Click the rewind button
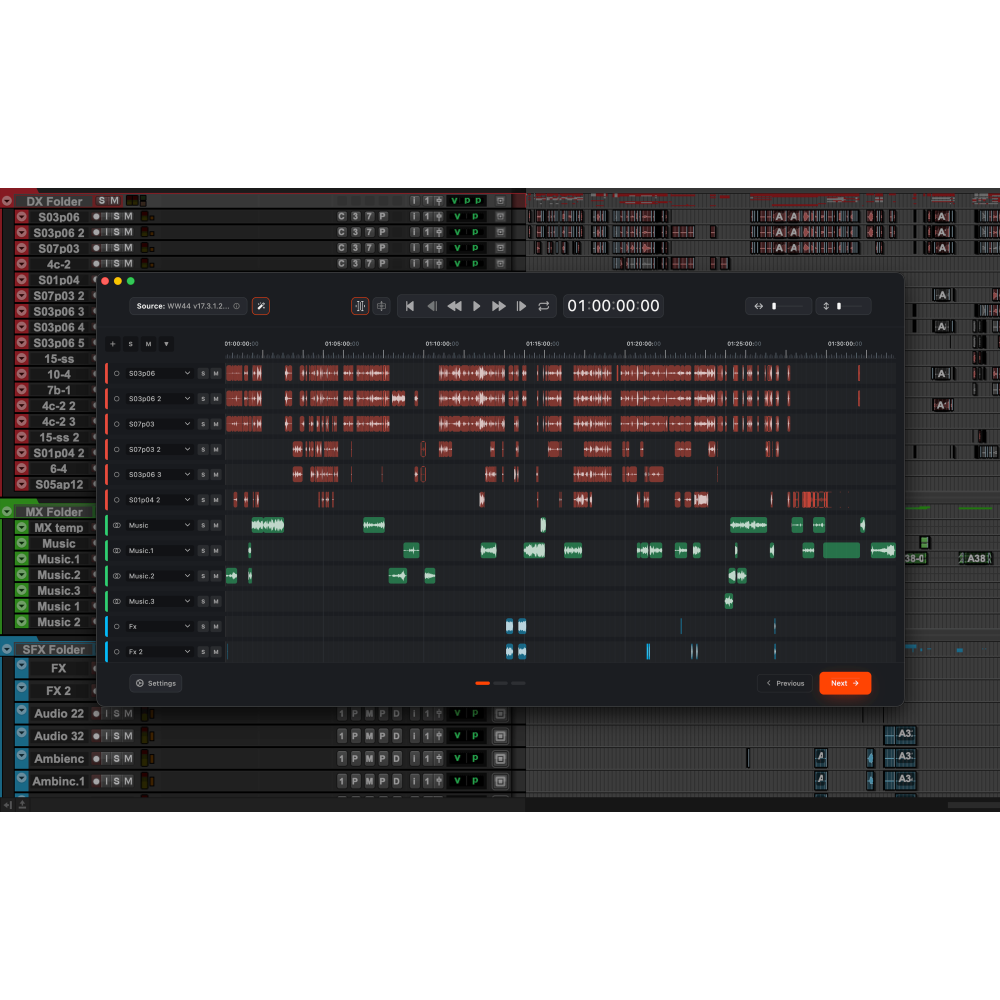Viewport: 1000px width, 1000px height. coord(454,306)
